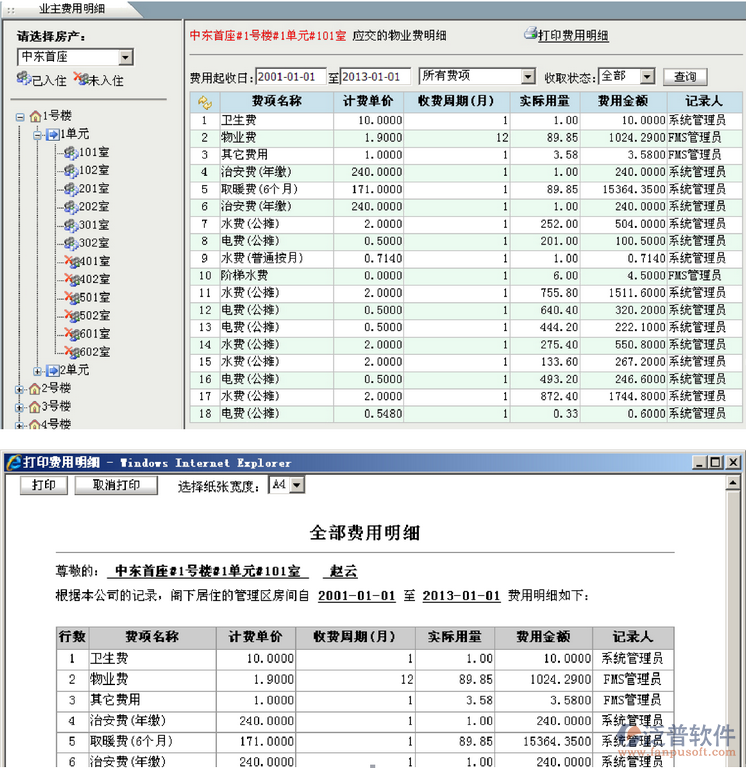Image resolution: width=746 pixels, height=768 pixels.
Task: Click the 查询 search button
Action: pos(685,77)
